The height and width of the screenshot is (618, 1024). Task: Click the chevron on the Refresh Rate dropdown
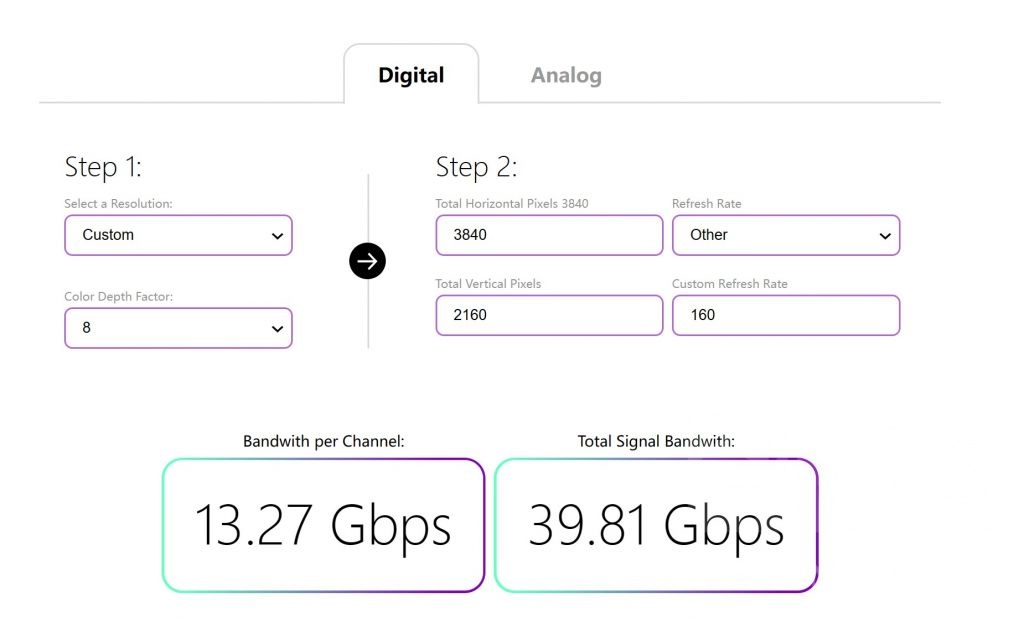(x=884, y=236)
